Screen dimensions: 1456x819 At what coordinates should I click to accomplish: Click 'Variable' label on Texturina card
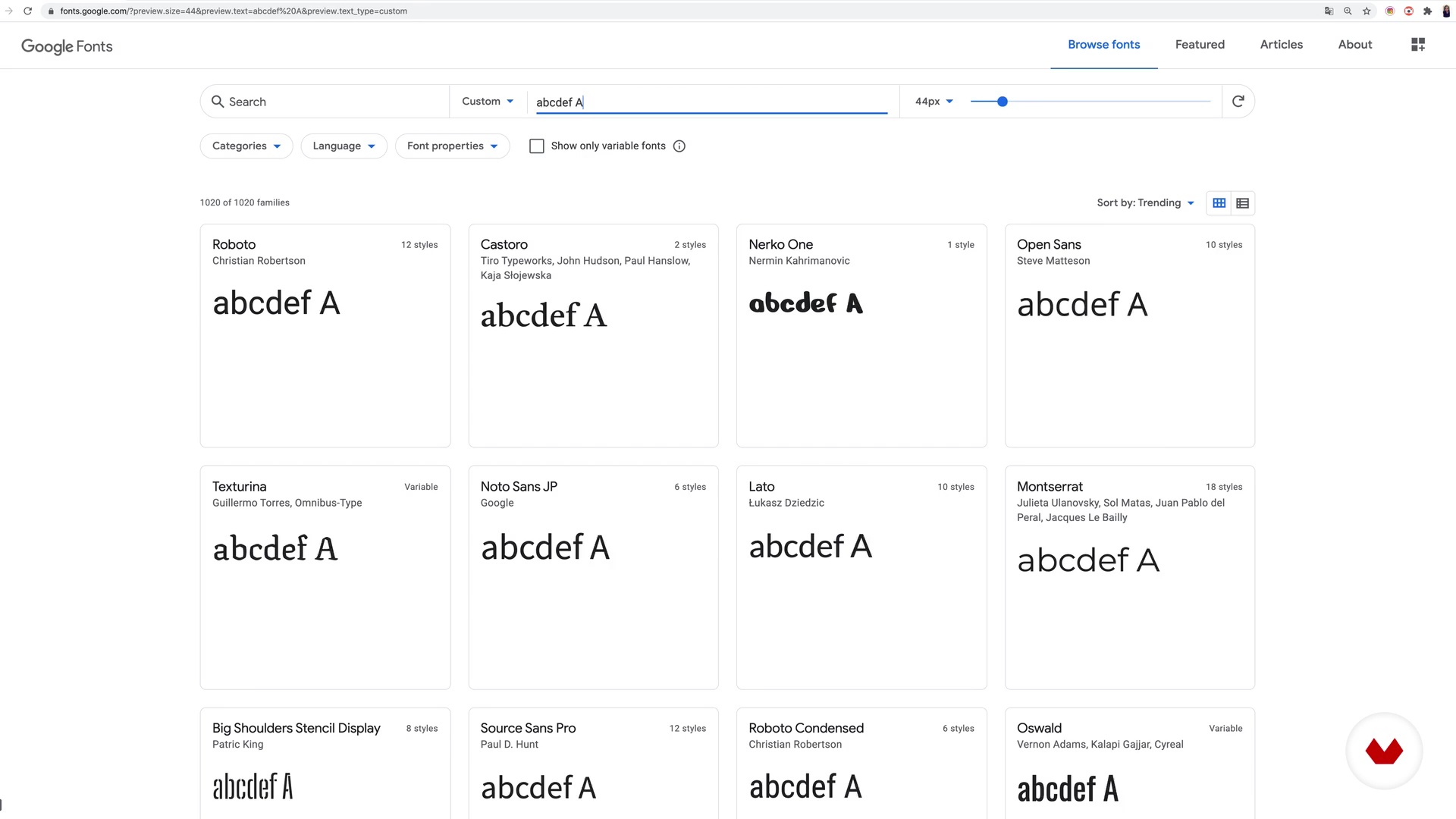tap(421, 487)
